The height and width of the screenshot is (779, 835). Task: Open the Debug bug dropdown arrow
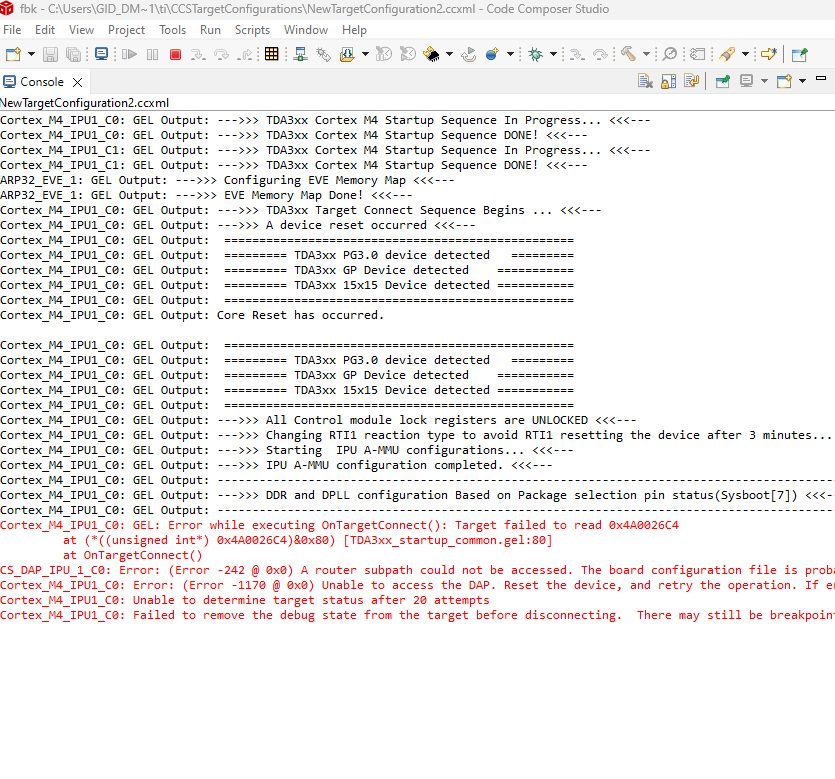pyautogui.click(x=553, y=54)
